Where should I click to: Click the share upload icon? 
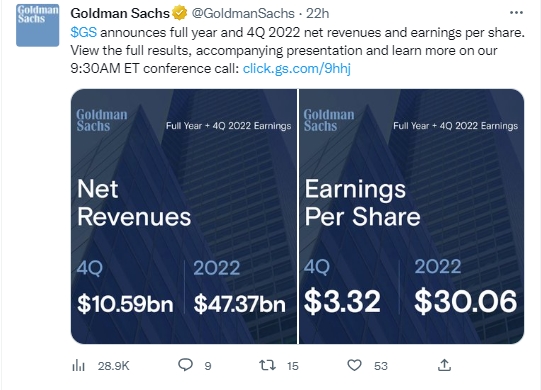click(x=444, y=365)
